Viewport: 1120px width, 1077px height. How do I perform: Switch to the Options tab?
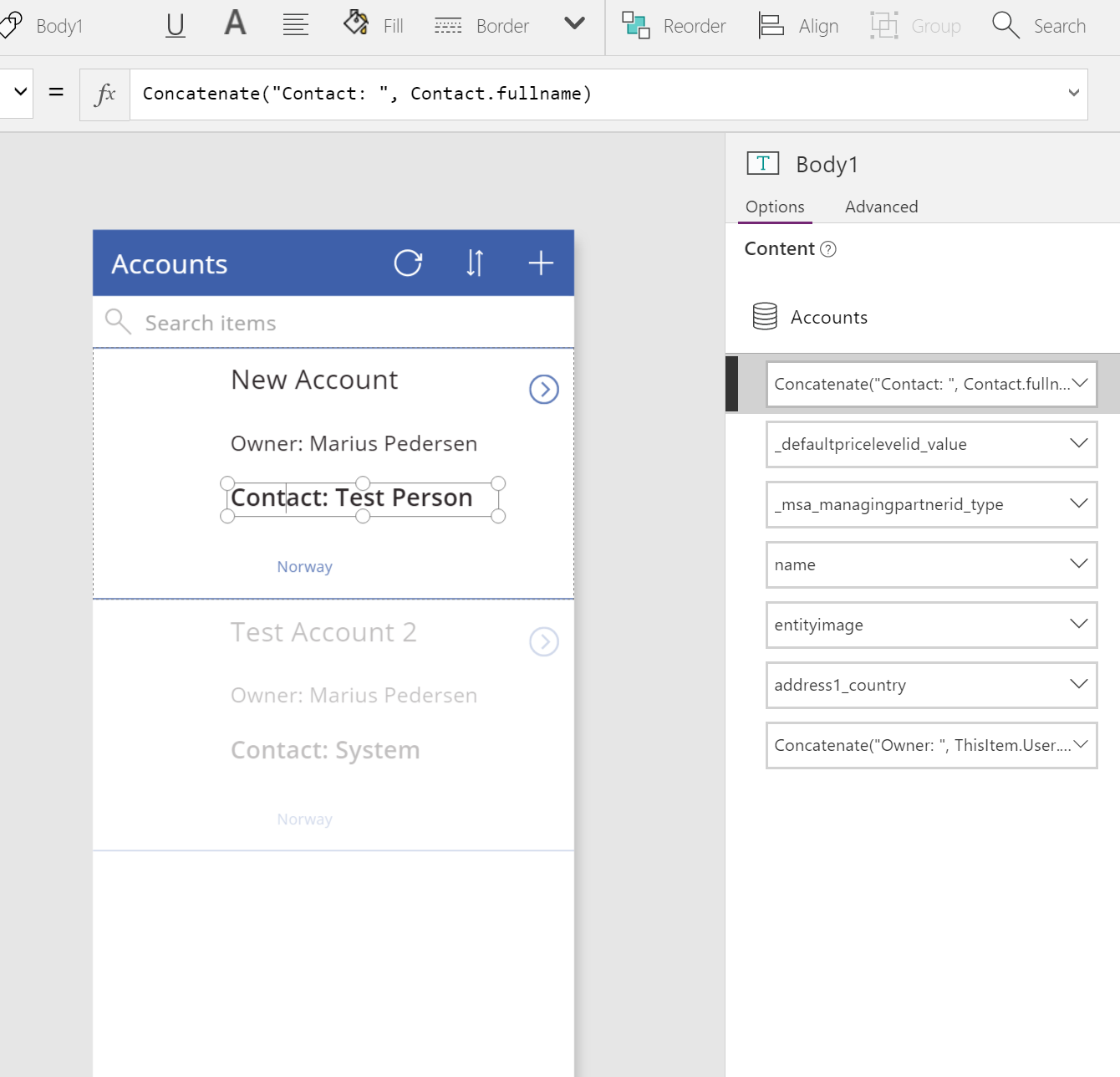click(775, 207)
